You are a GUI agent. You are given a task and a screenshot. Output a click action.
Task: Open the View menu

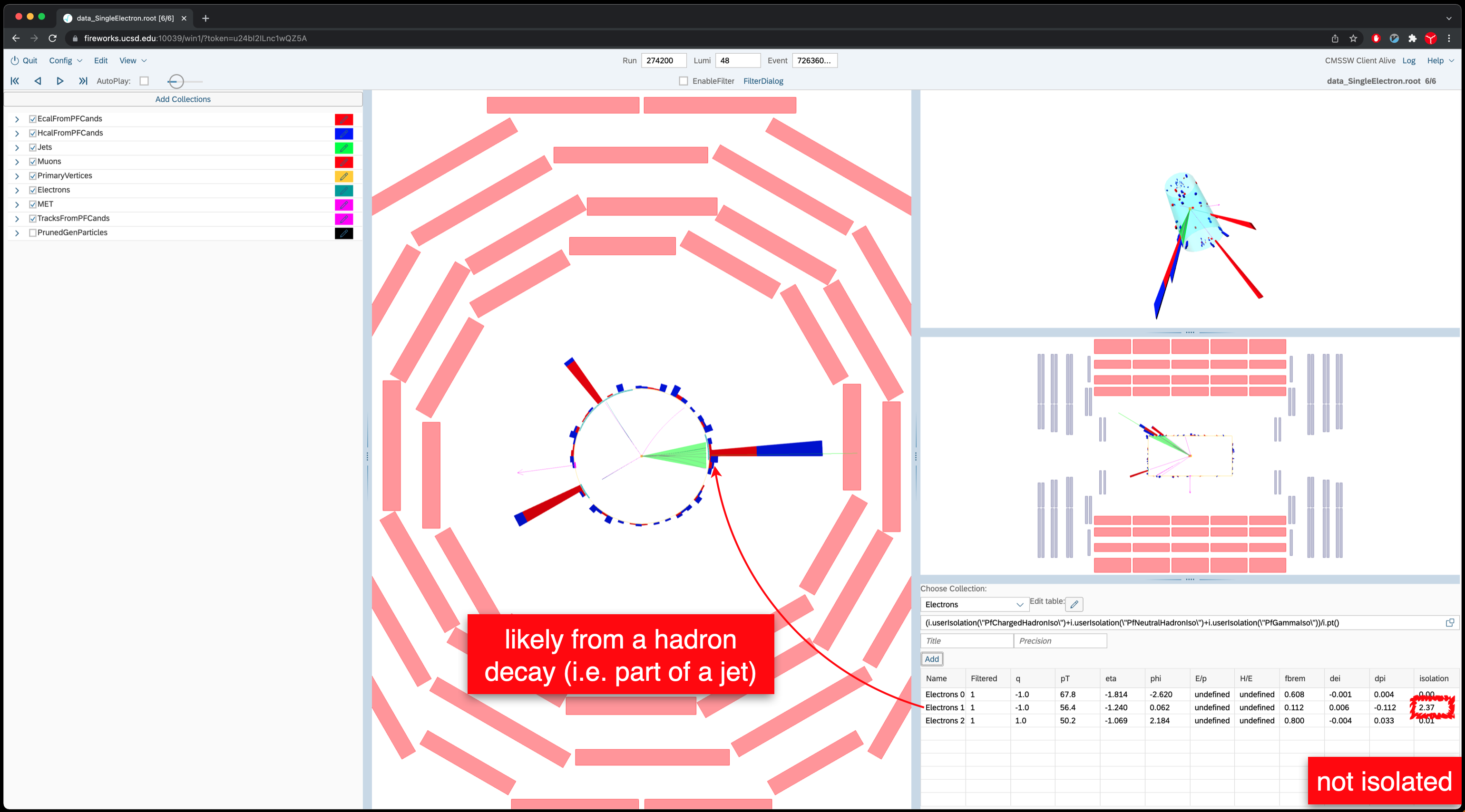(x=133, y=60)
